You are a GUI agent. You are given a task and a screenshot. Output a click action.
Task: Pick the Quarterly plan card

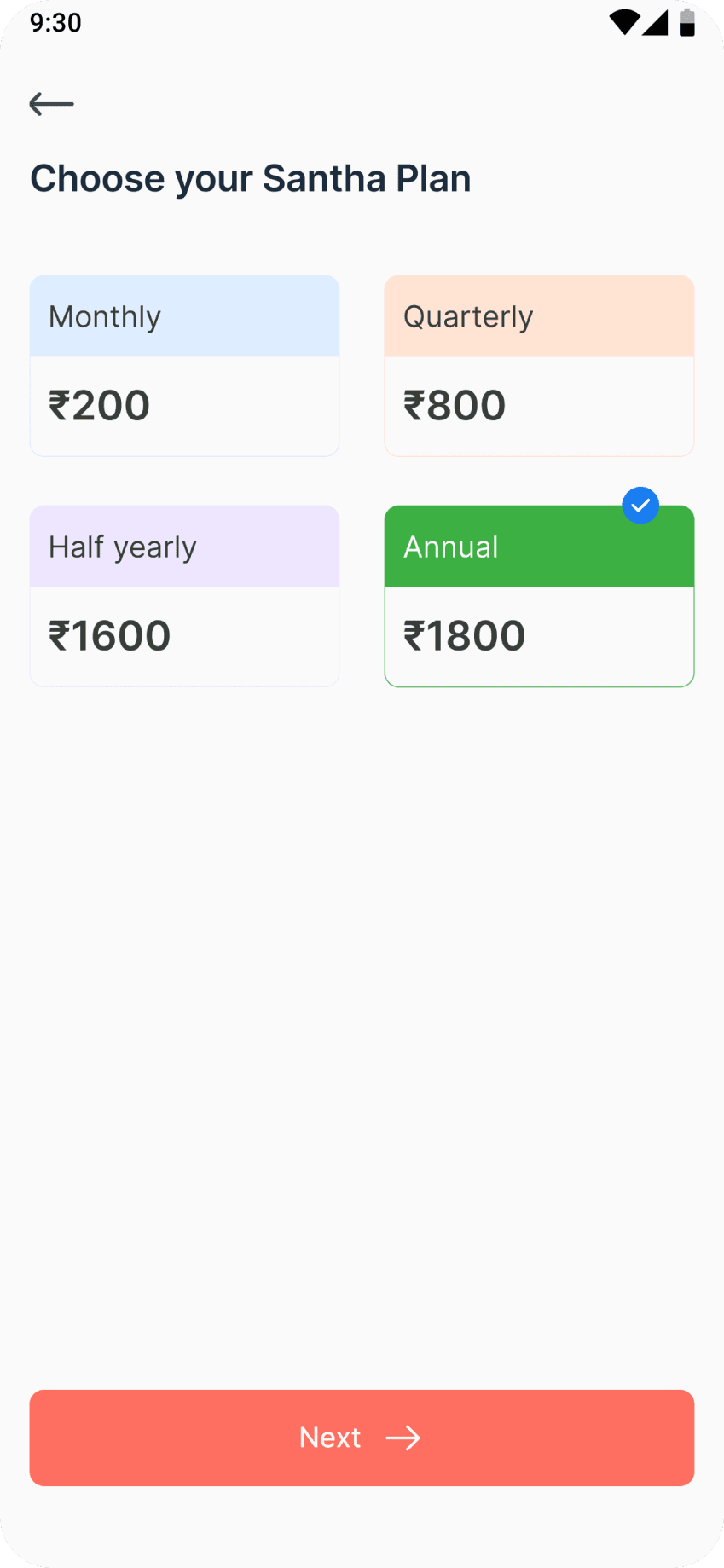pos(539,366)
